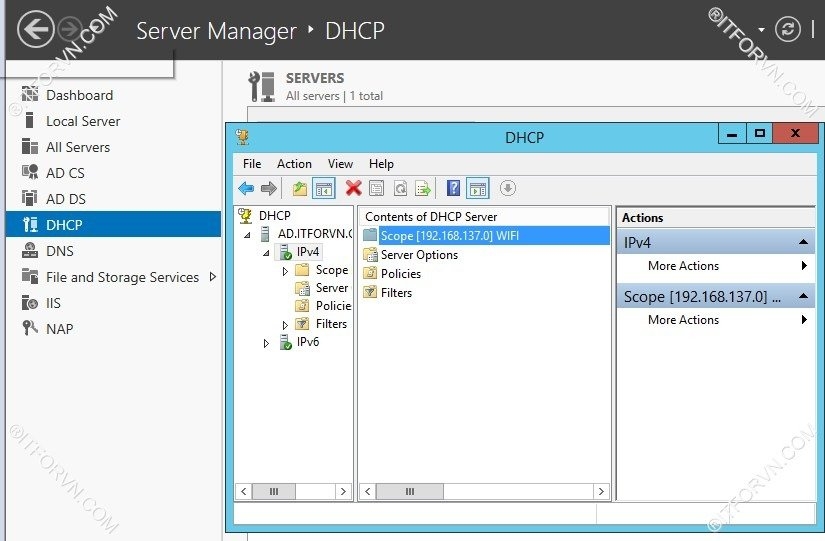Click the Refresh icon in DHCP toolbar

[x=400, y=188]
